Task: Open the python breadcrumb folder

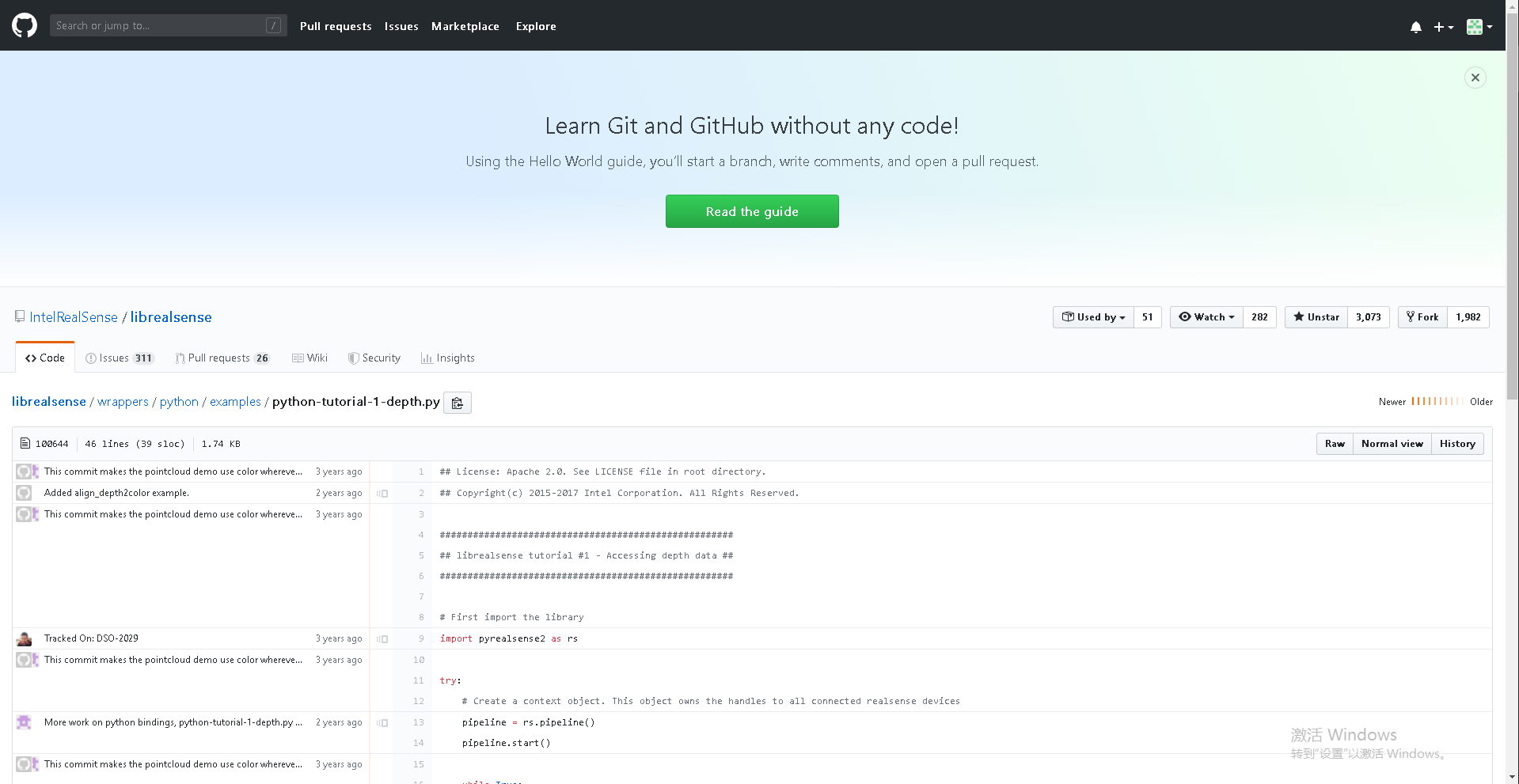Action: (x=179, y=402)
